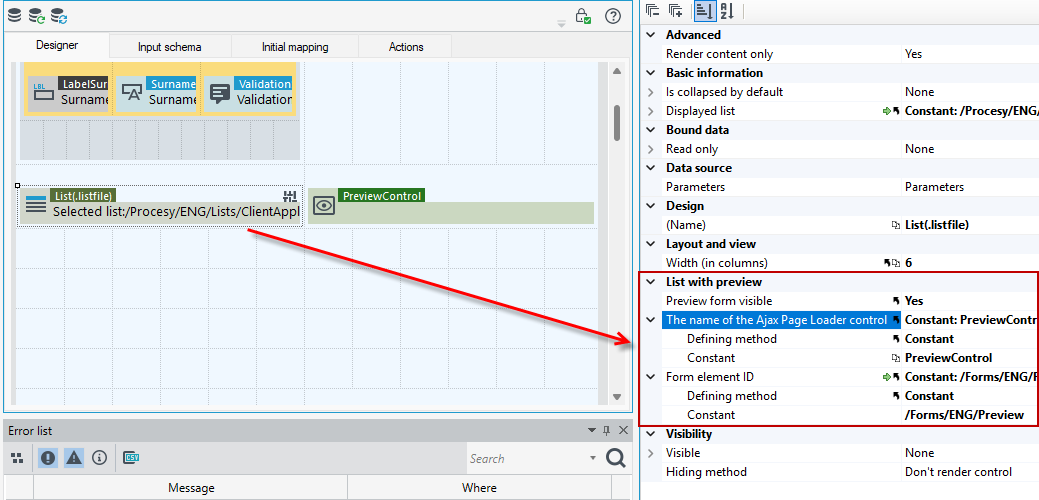The height and width of the screenshot is (500, 1039).
Task: Click the magnifier search button in Error list
Action: (616, 458)
